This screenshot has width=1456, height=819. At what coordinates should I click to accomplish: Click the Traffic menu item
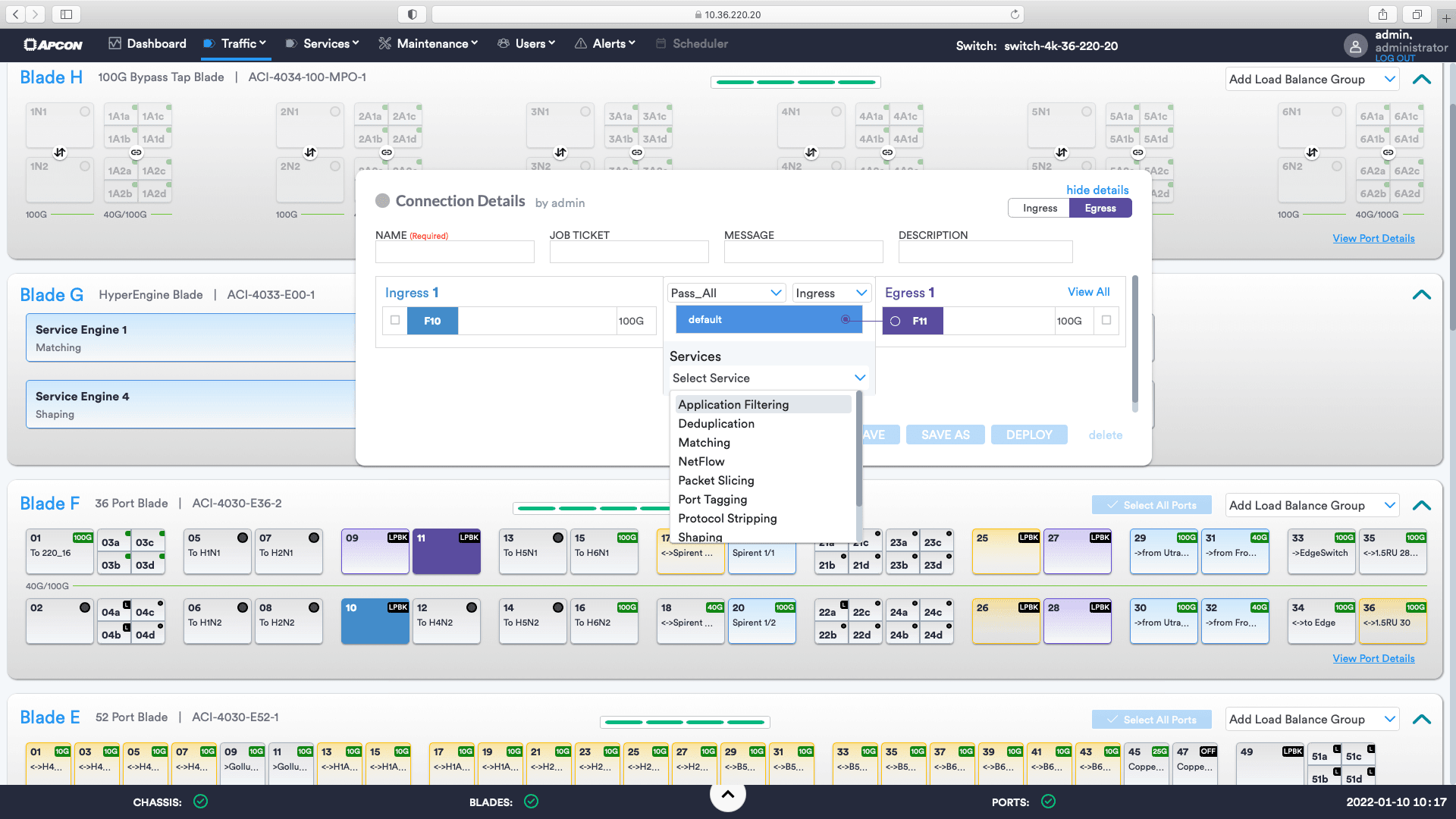(x=234, y=44)
